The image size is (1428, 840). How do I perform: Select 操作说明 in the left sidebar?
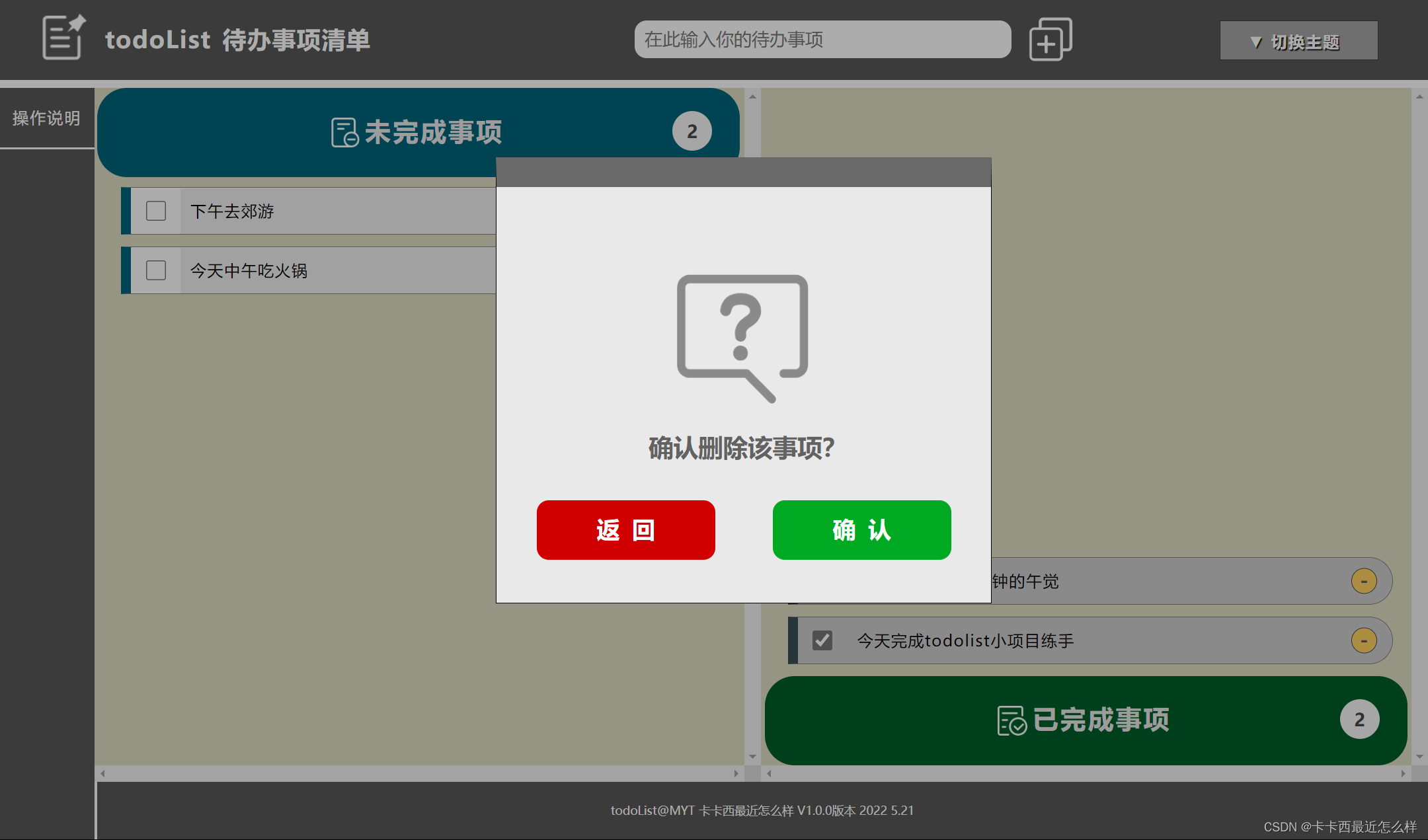pyautogui.click(x=46, y=118)
